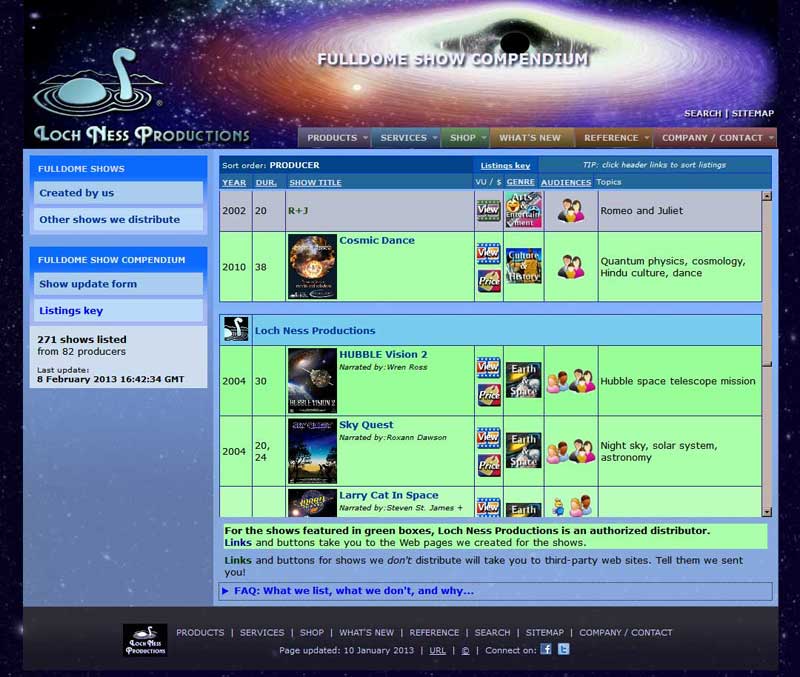Viewport: 800px width, 677px height.
Task: Click Culture & History genre icon for Cosmic Dance
Action: (523, 266)
